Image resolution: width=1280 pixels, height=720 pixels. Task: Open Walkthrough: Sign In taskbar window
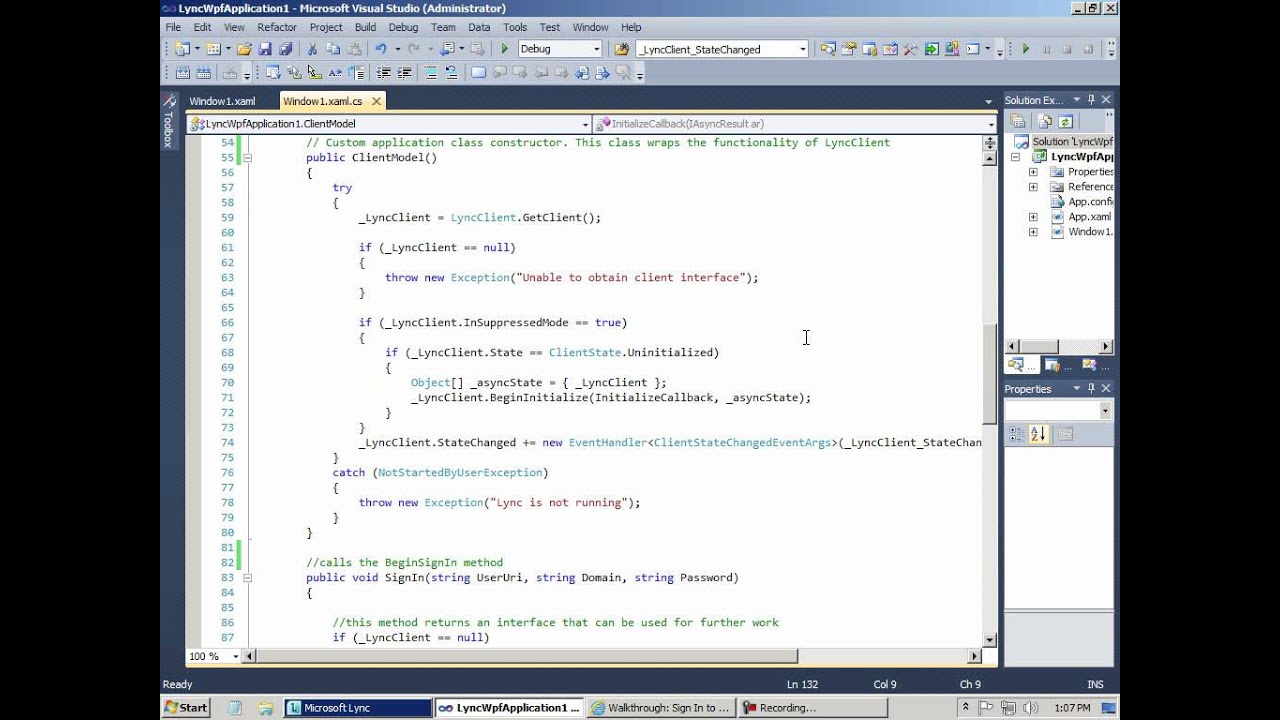[x=660, y=708]
